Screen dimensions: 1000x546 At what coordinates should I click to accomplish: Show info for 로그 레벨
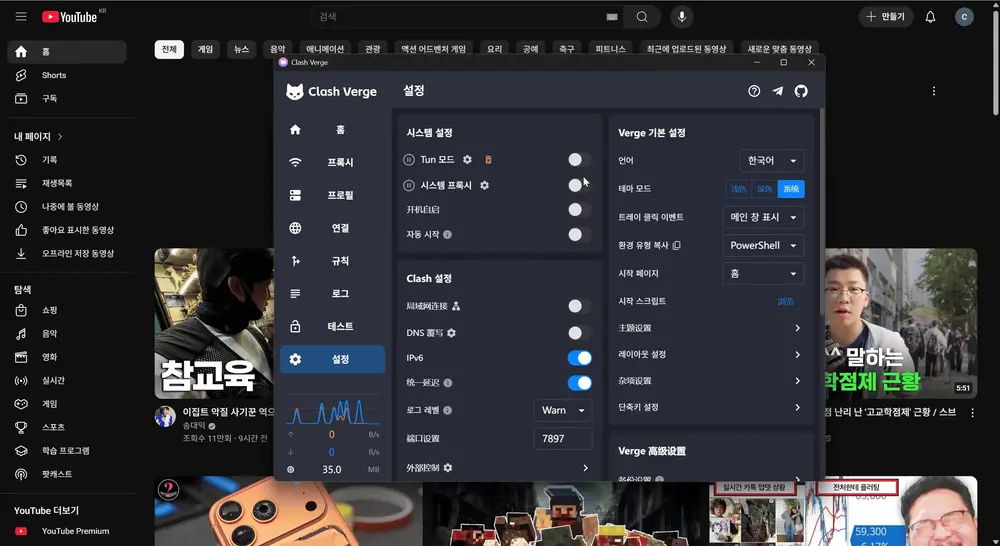(x=448, y=411)
